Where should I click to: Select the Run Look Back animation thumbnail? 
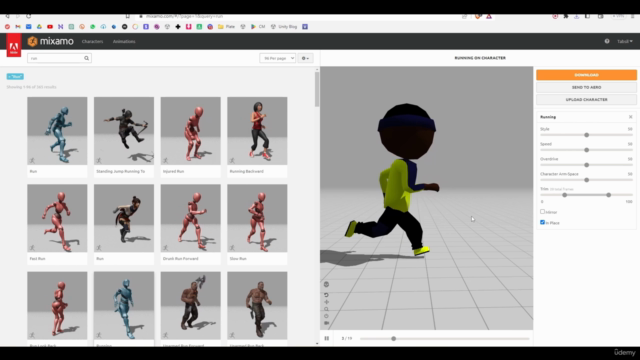57,306
